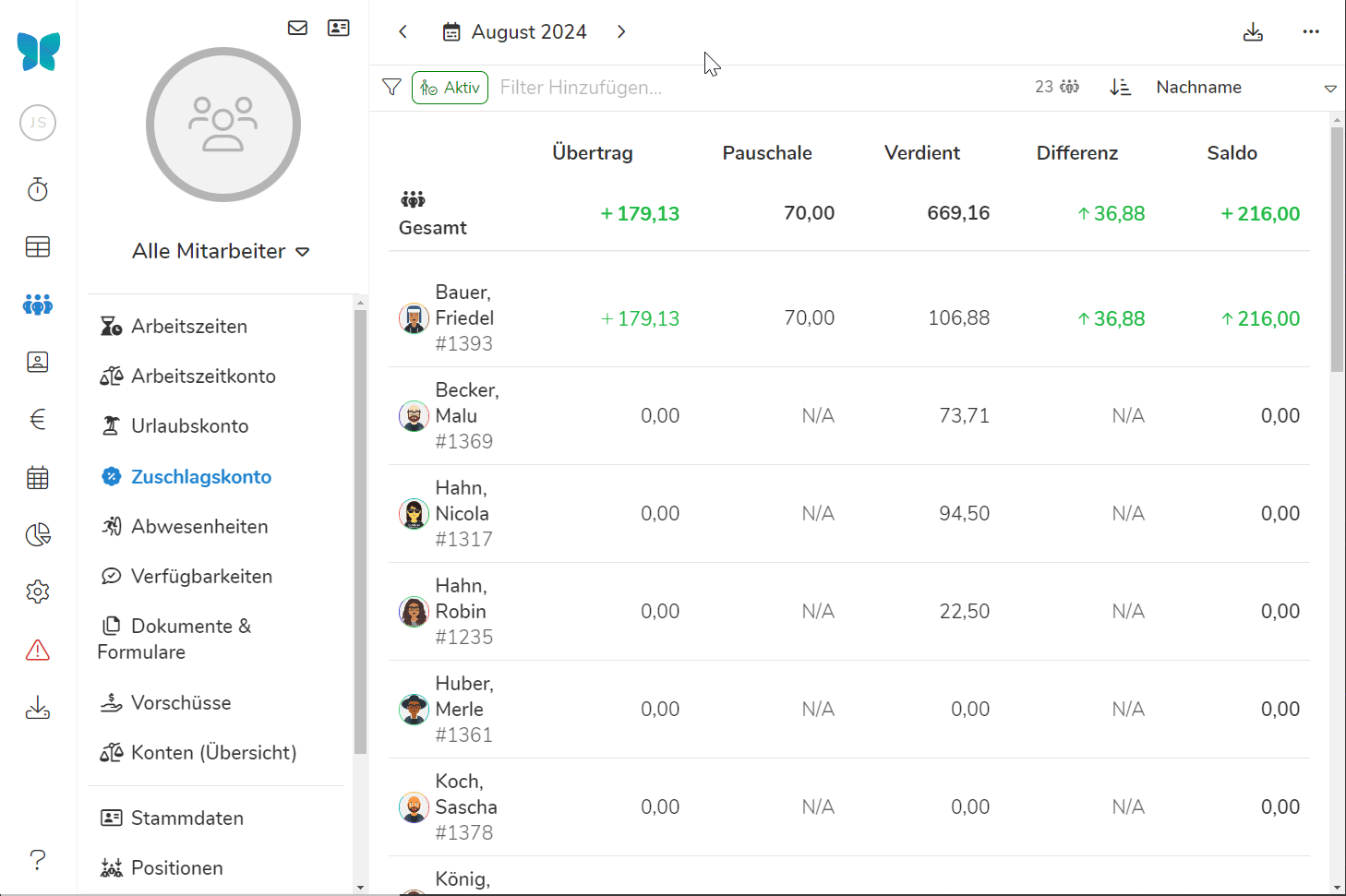This screenshot has width=1346, height=896.
Task: Go to next month arrow
Action: coord(621,32)
